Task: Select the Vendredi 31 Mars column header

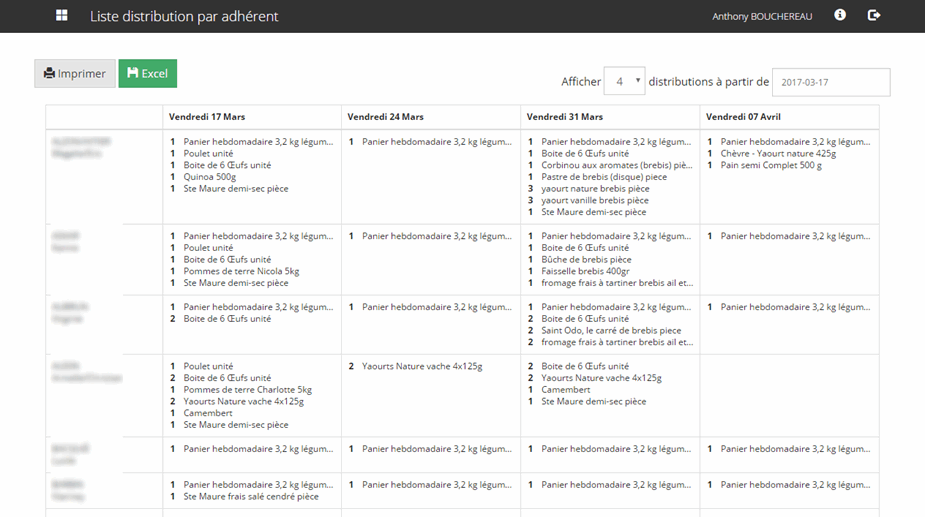Action: click(x=564, y=117)
